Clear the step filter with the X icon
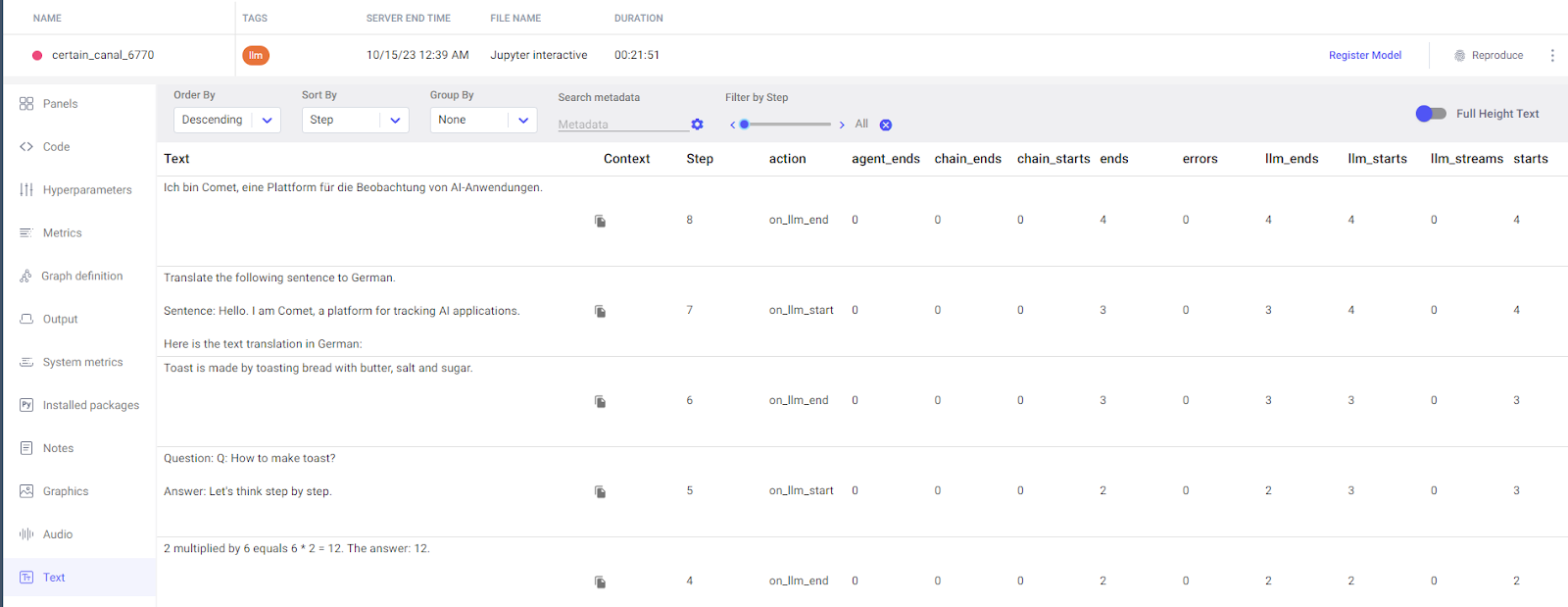This screenshot has width=1568, height=607. tap(886, 125)
